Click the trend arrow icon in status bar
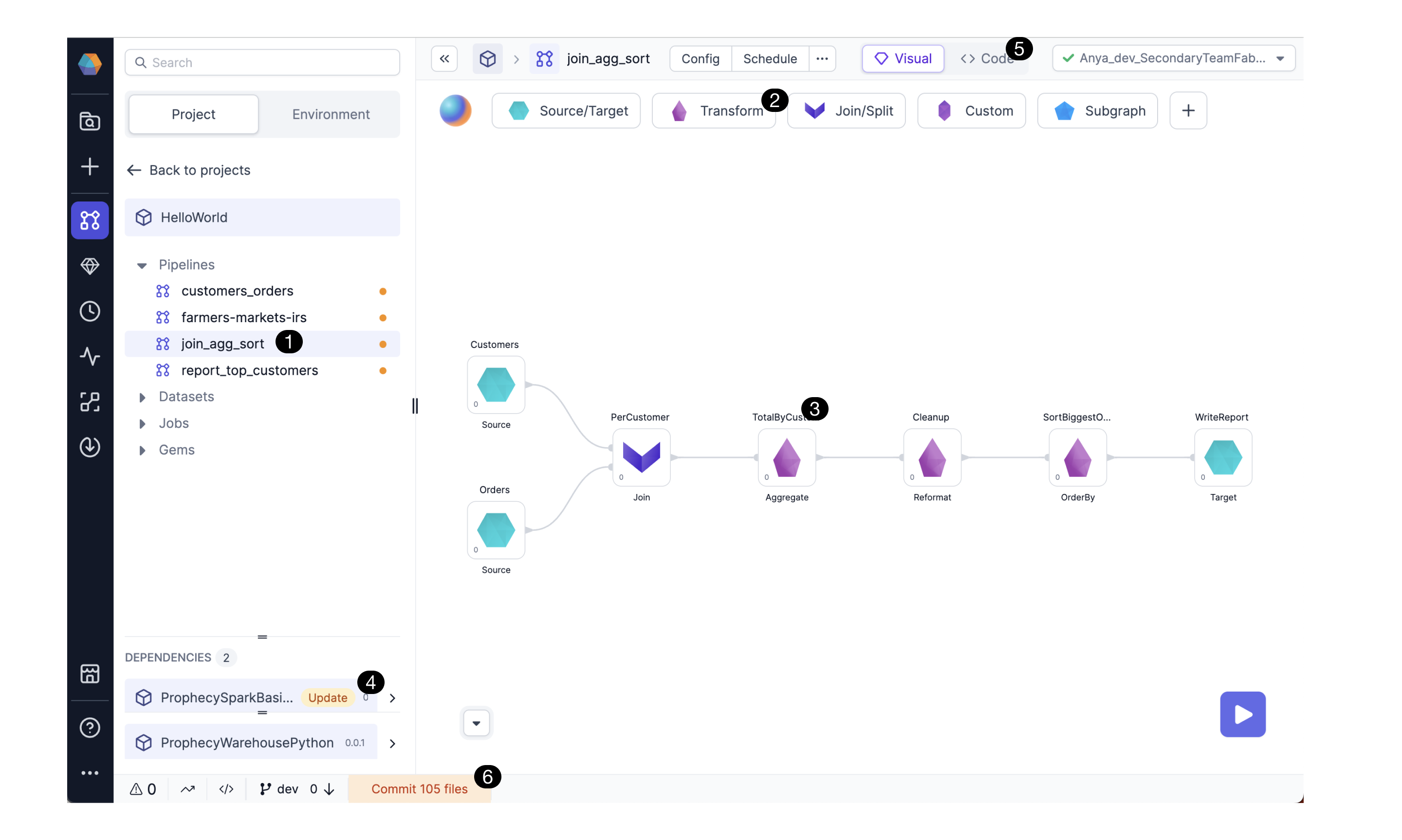 188,789
